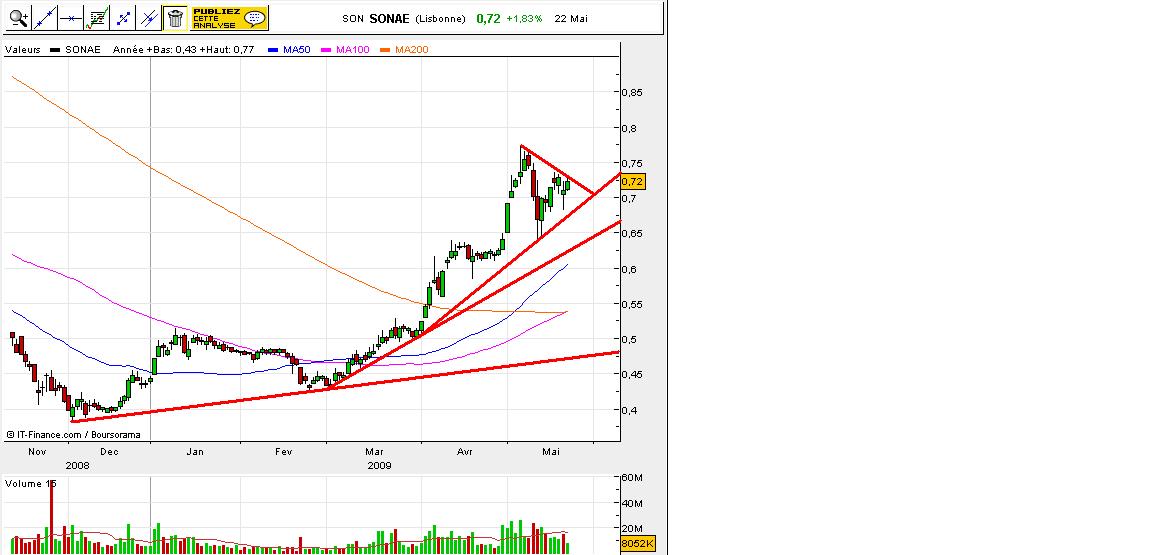
Task: Click the trash can delete tool
Action: (174, 18)
